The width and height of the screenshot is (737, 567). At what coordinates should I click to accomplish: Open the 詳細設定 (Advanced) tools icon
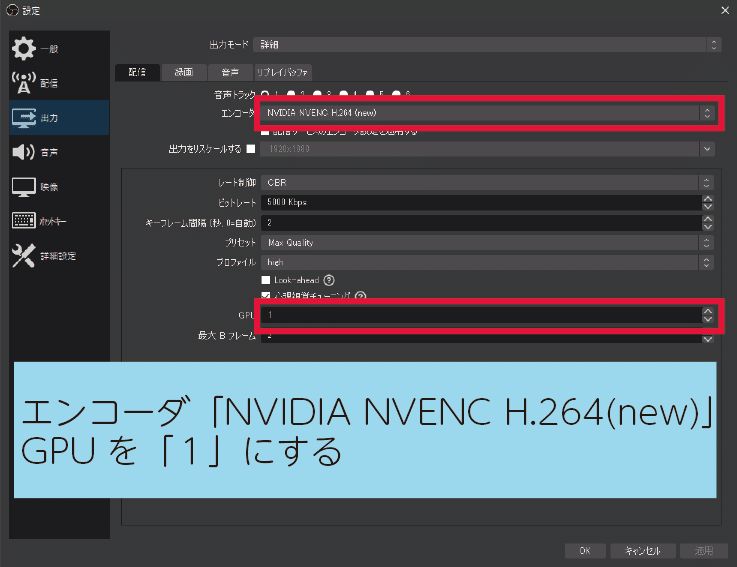click(x=24, y=255)
